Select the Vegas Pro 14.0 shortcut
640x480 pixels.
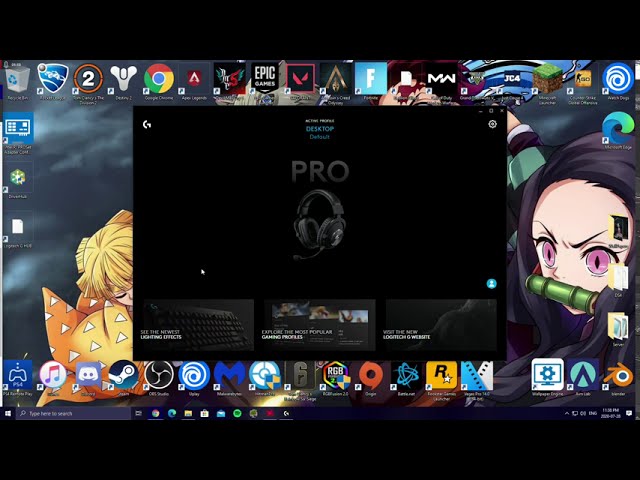coord(477,380)
